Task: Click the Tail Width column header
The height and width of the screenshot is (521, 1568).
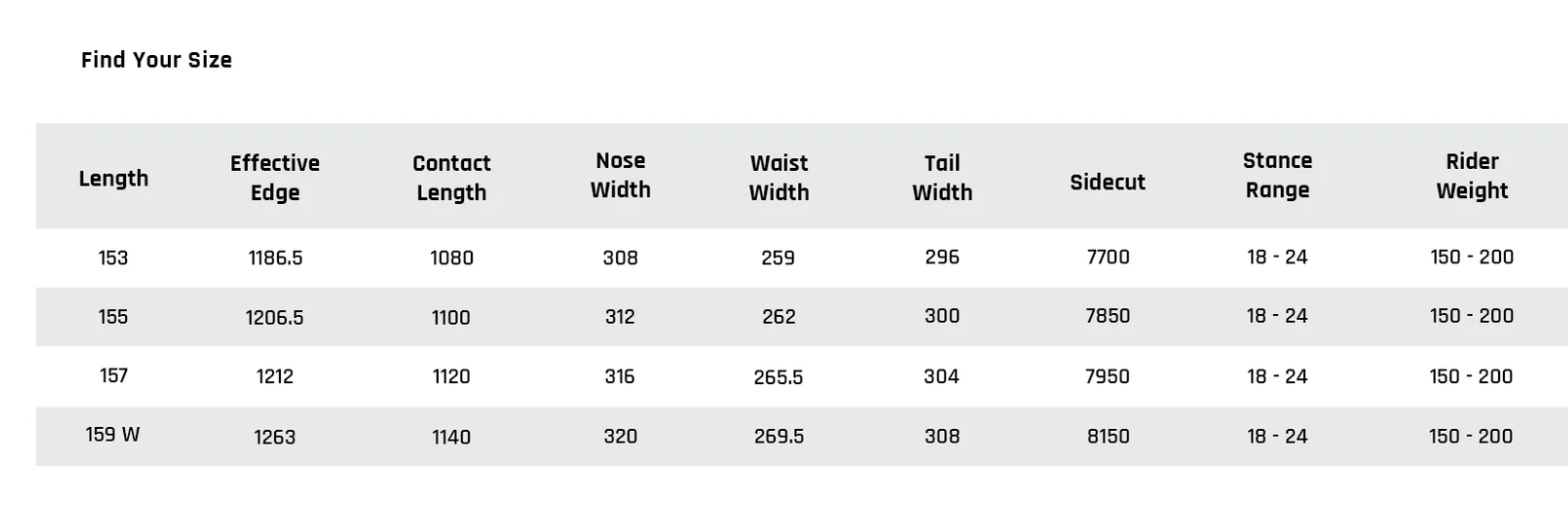Action: click(x=942, y=177)
